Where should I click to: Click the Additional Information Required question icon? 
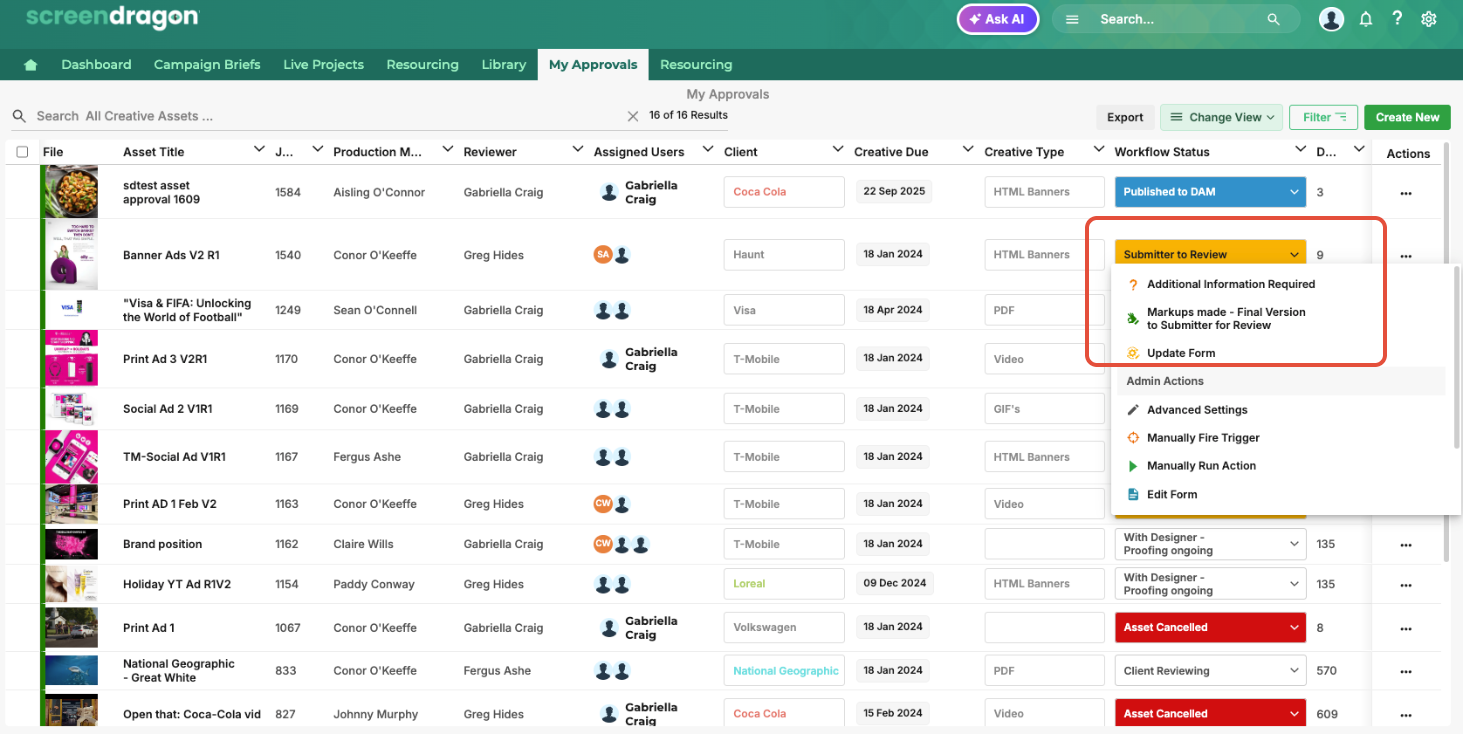click(x=1133, y=285)
